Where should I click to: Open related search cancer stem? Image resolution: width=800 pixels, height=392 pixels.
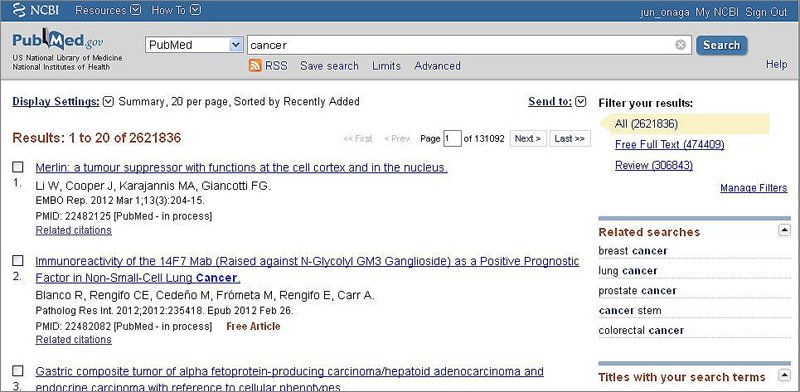point(630,310)
